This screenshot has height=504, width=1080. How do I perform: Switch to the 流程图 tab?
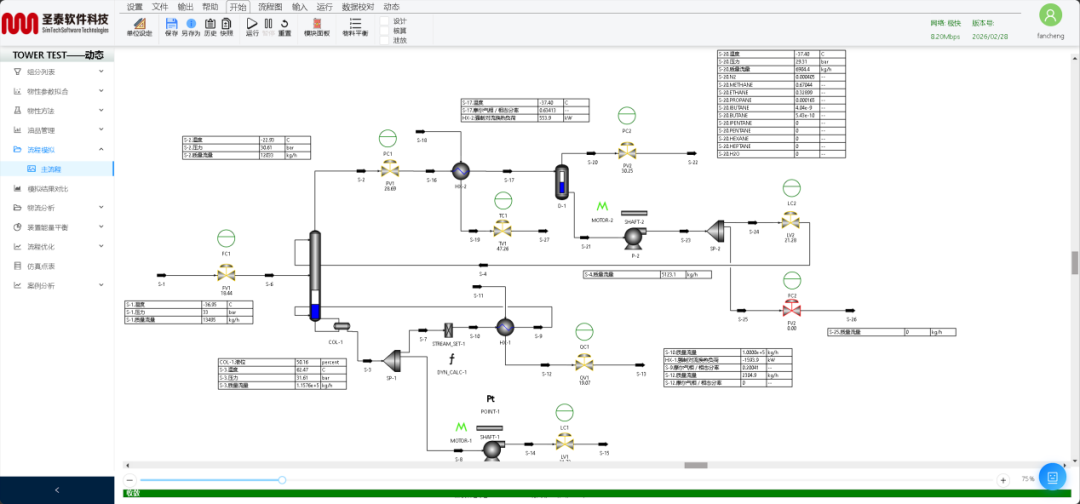(269, 7)
